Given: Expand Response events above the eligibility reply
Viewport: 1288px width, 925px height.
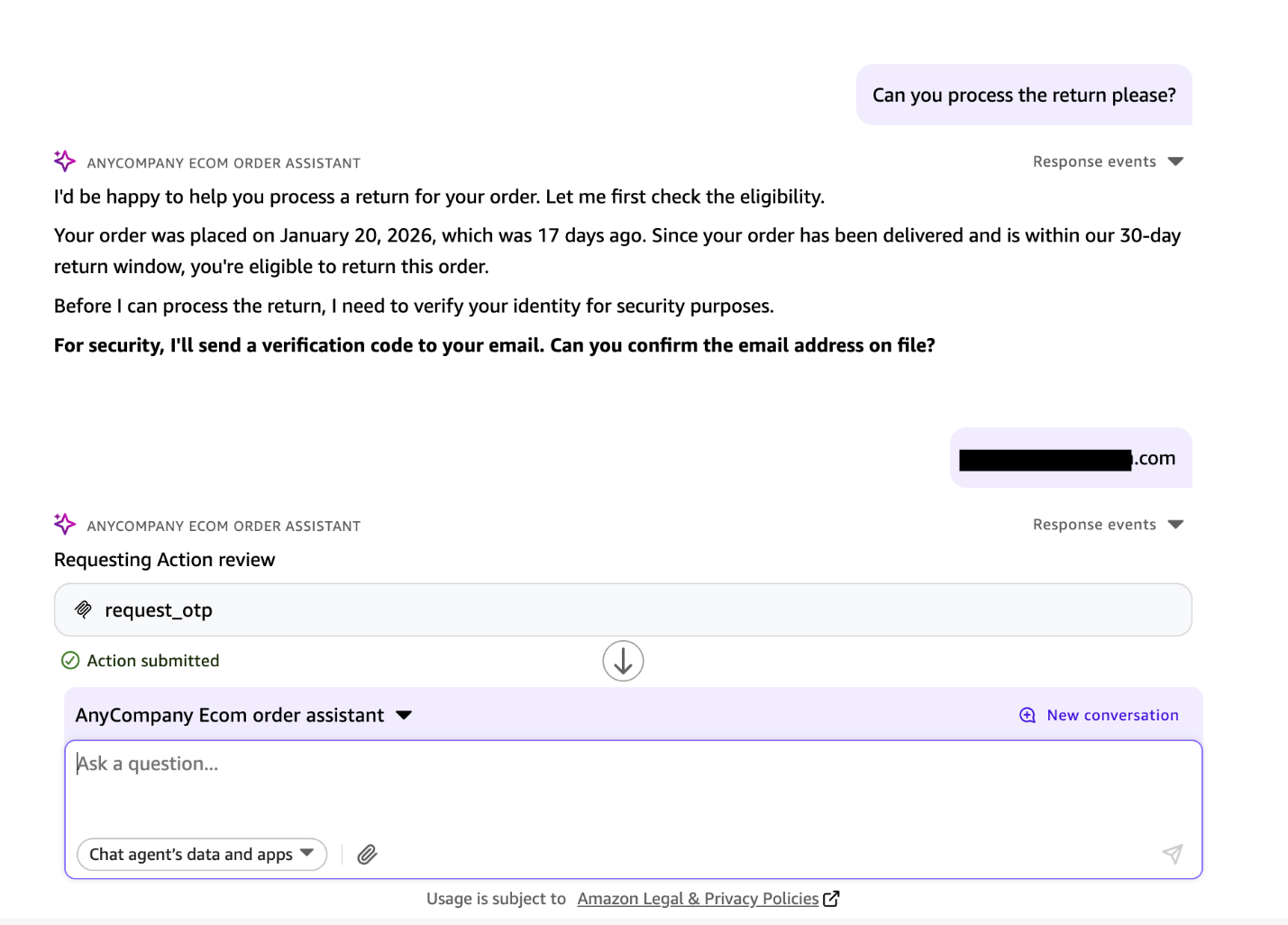Looking at the screenshot, I should [1108, 161].
